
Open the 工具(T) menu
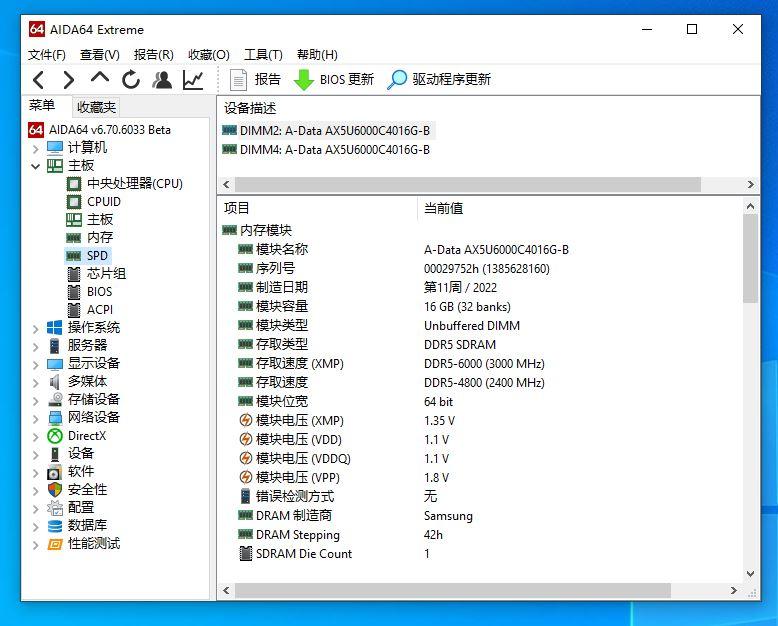click(x=263, y=55)
